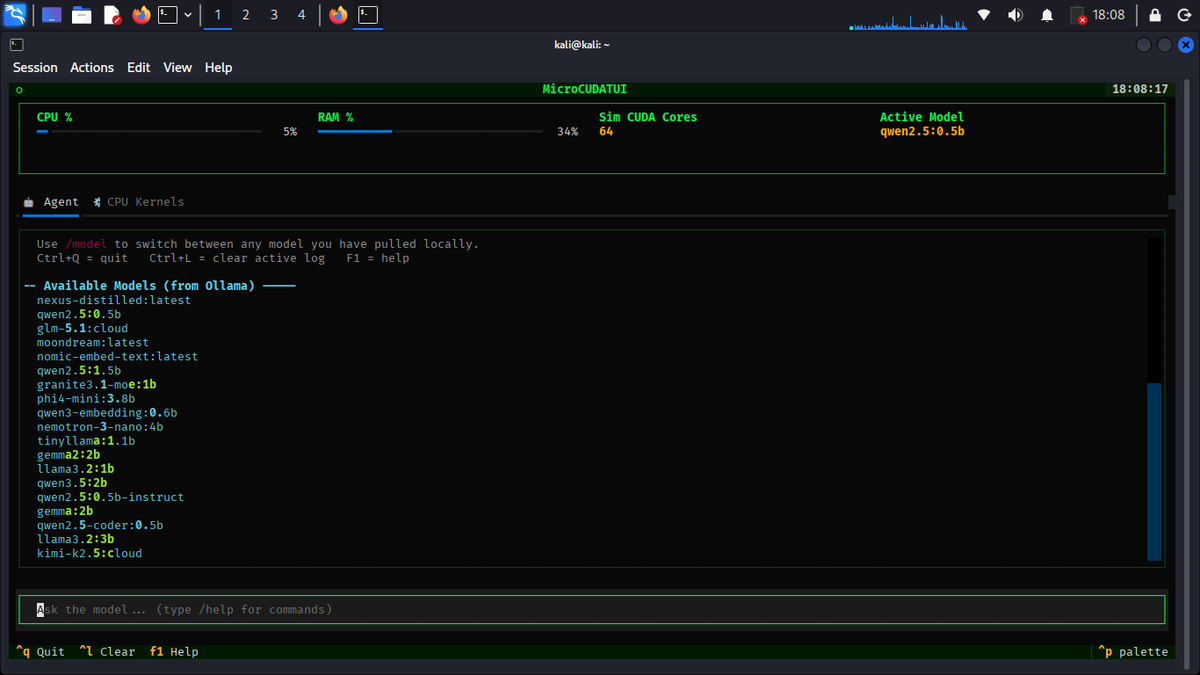Click the nemotron-3-nano:4b model row
This screenshot has height=675, width=1200.
[100, 426]
